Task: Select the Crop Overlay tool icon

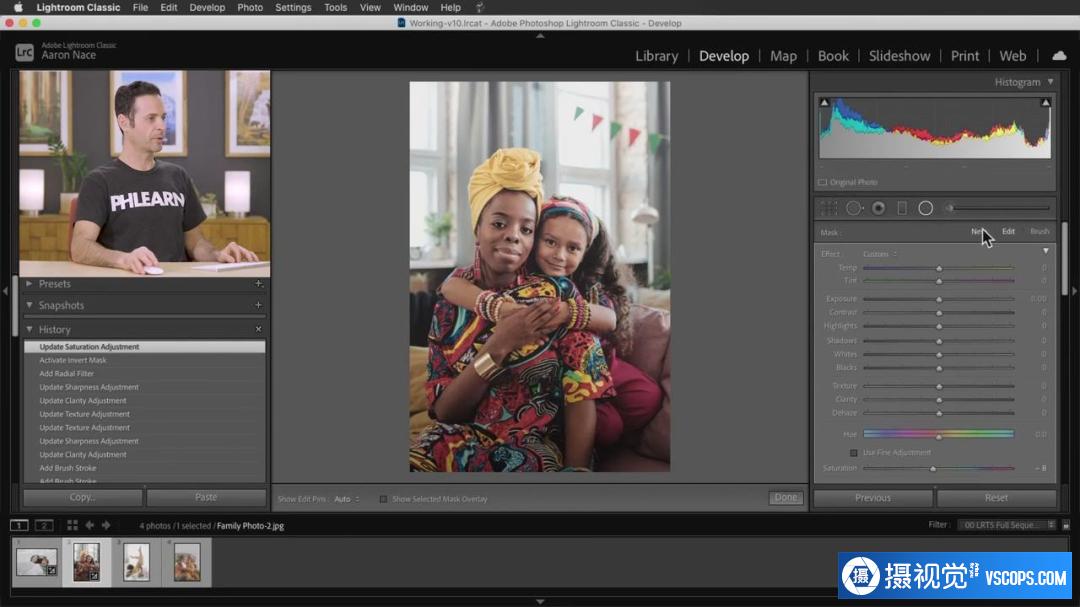Action: tap(829, 208)
